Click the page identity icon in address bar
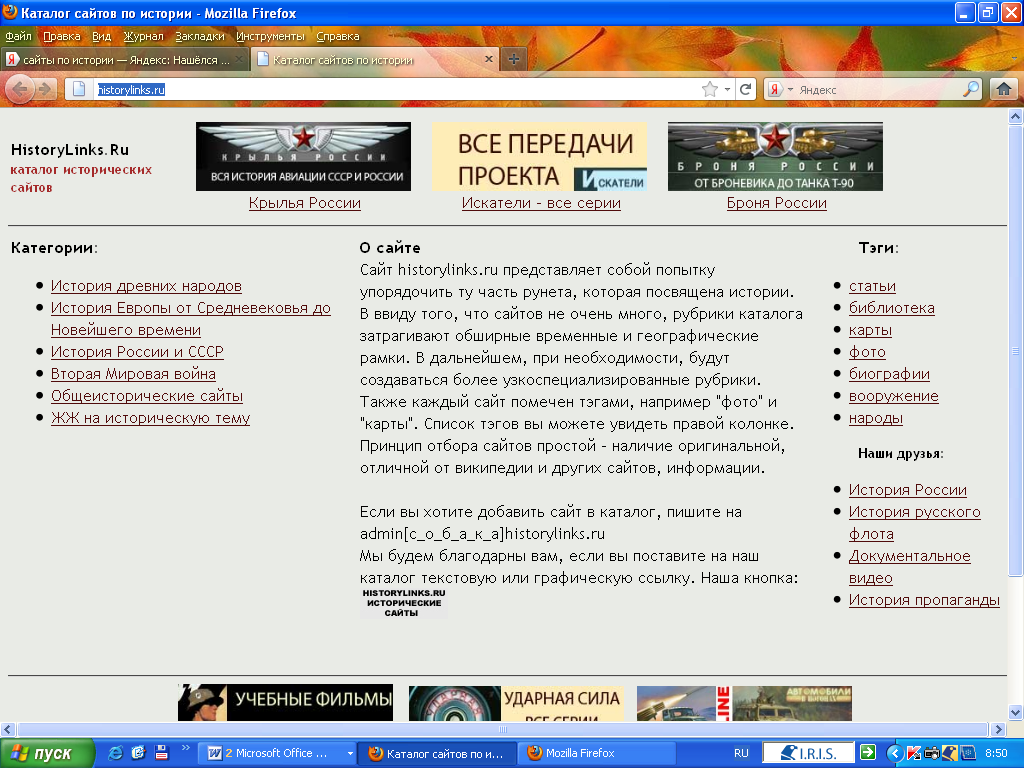 pos(79,89)
